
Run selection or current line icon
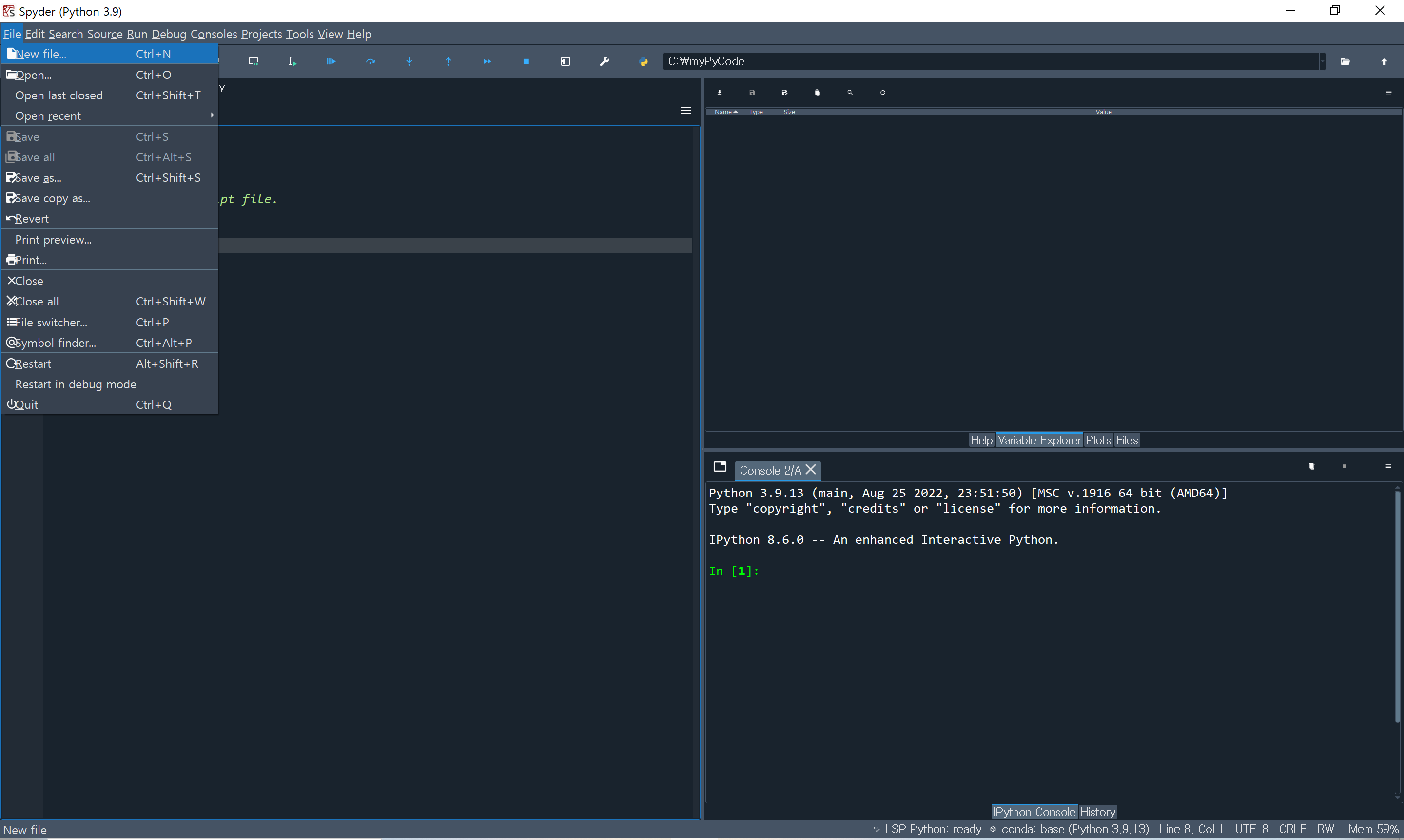[x=292, y=61]
